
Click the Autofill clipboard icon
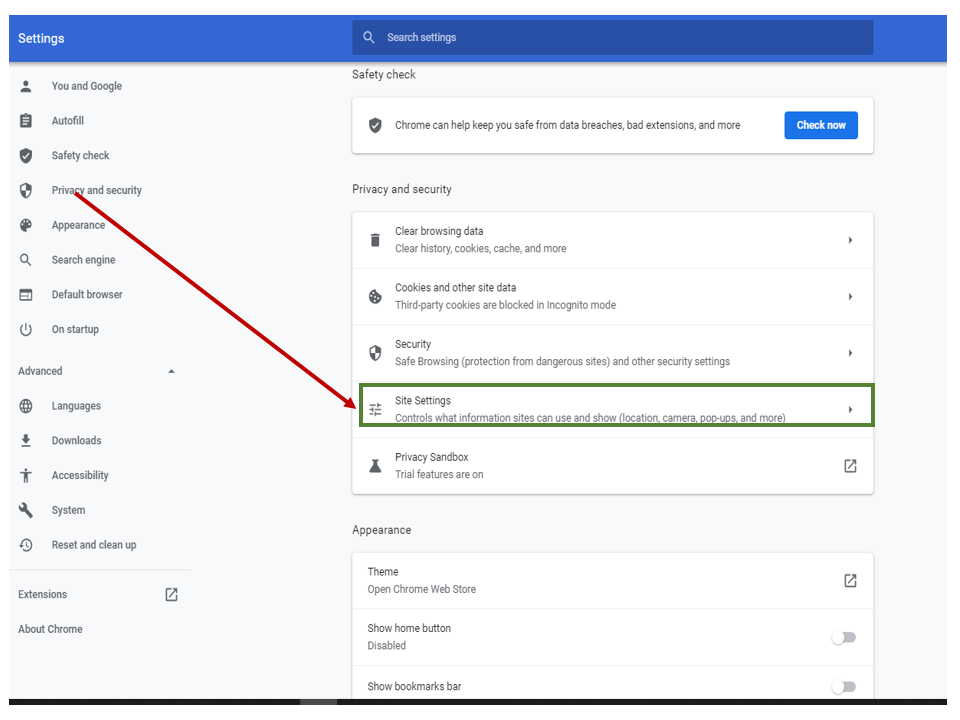26,121
